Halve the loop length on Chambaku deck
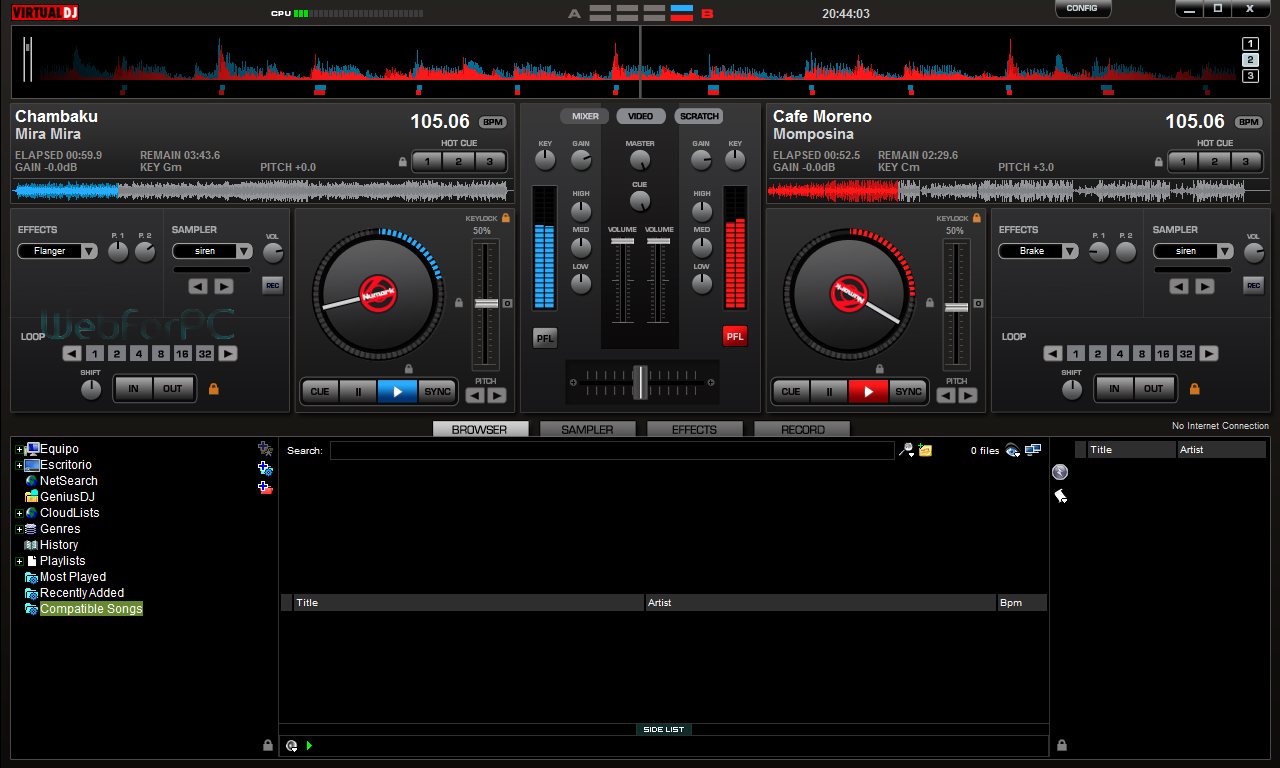 (72, 354)
